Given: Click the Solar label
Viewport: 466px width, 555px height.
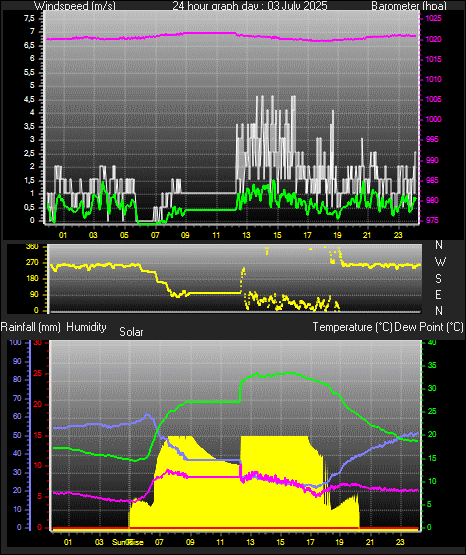Looking at the screenshot, I should click(131, 332).
